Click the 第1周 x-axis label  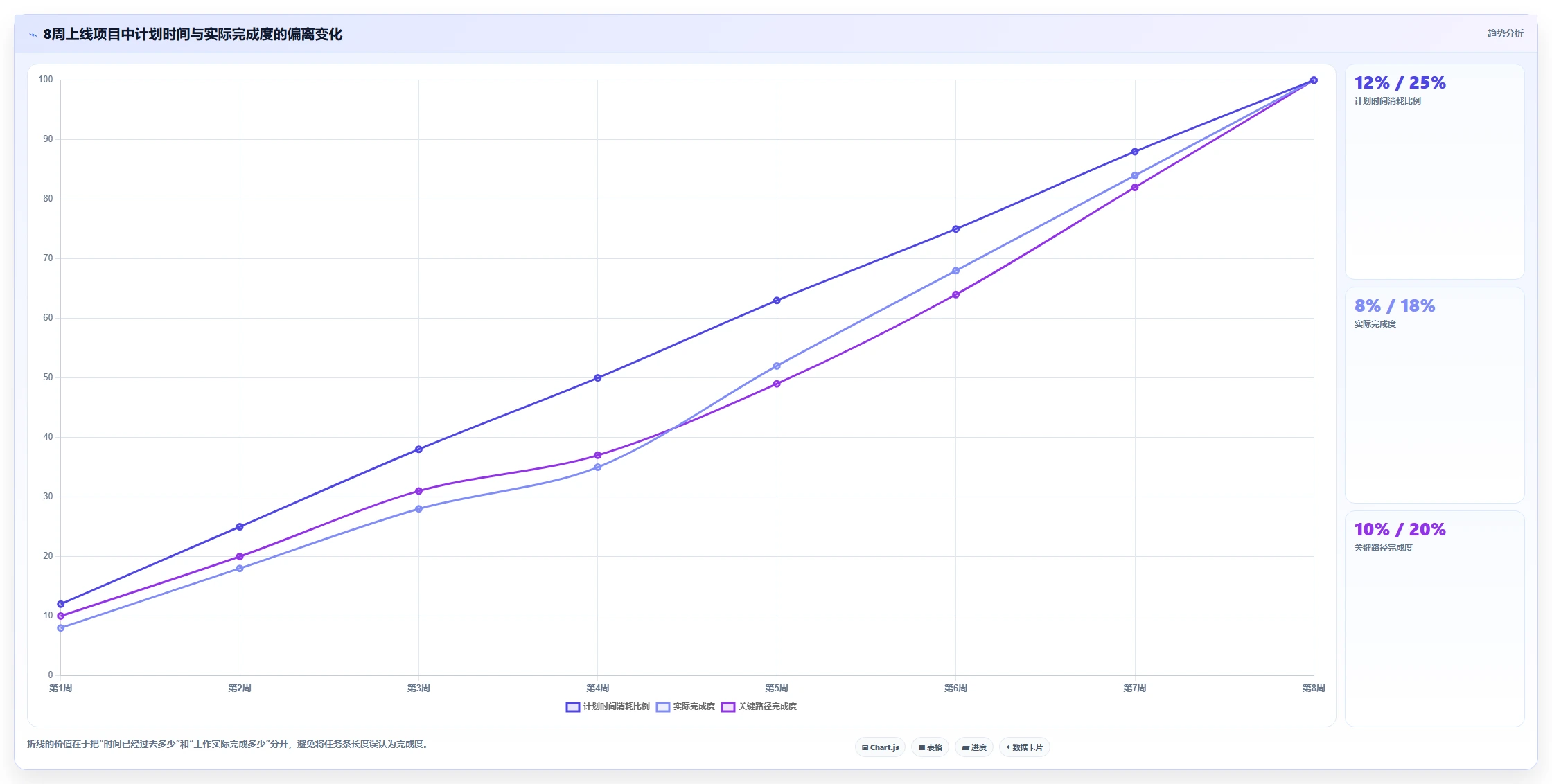pyautogui.click(x=61, y=688)
